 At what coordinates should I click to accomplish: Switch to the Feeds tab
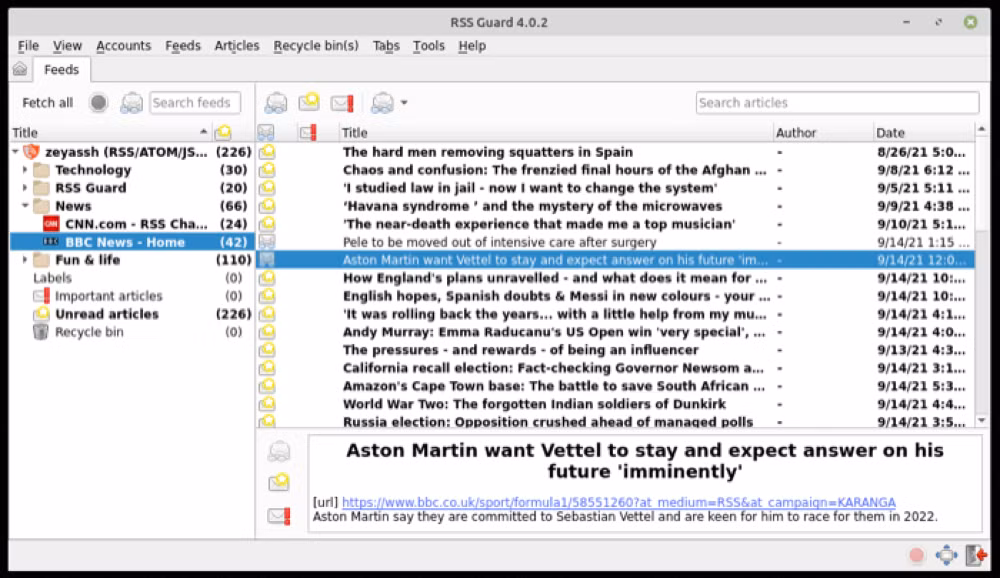pos(61,70)
